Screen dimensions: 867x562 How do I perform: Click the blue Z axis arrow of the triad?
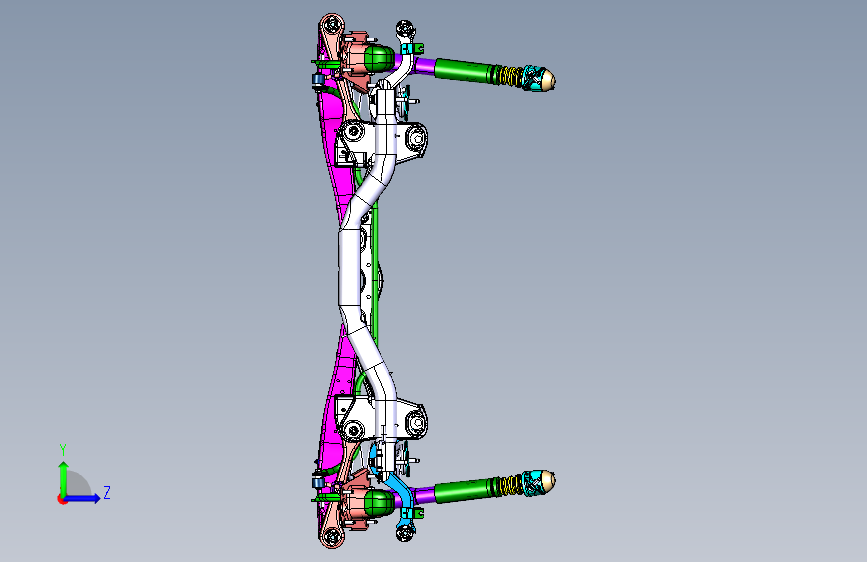83,498
